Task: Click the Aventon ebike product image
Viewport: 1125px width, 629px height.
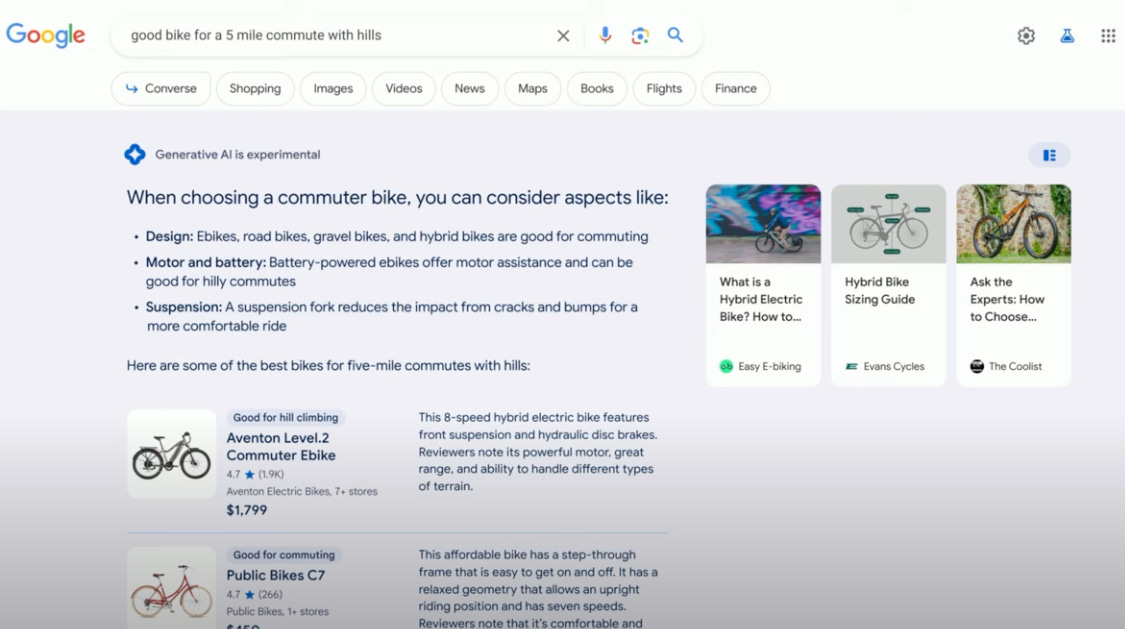Action: point(171,454)
